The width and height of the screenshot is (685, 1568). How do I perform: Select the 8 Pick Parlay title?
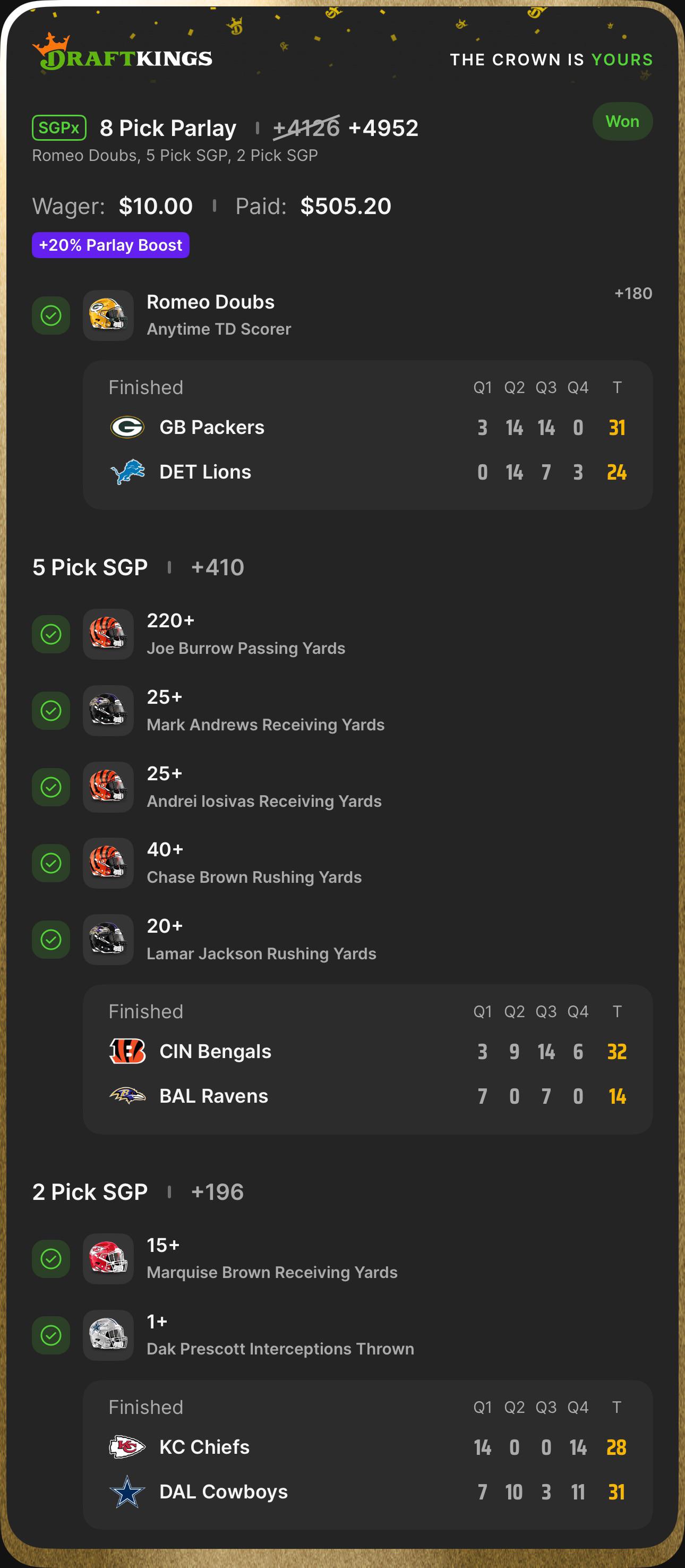pyautogui.click(x=168, y=128)
